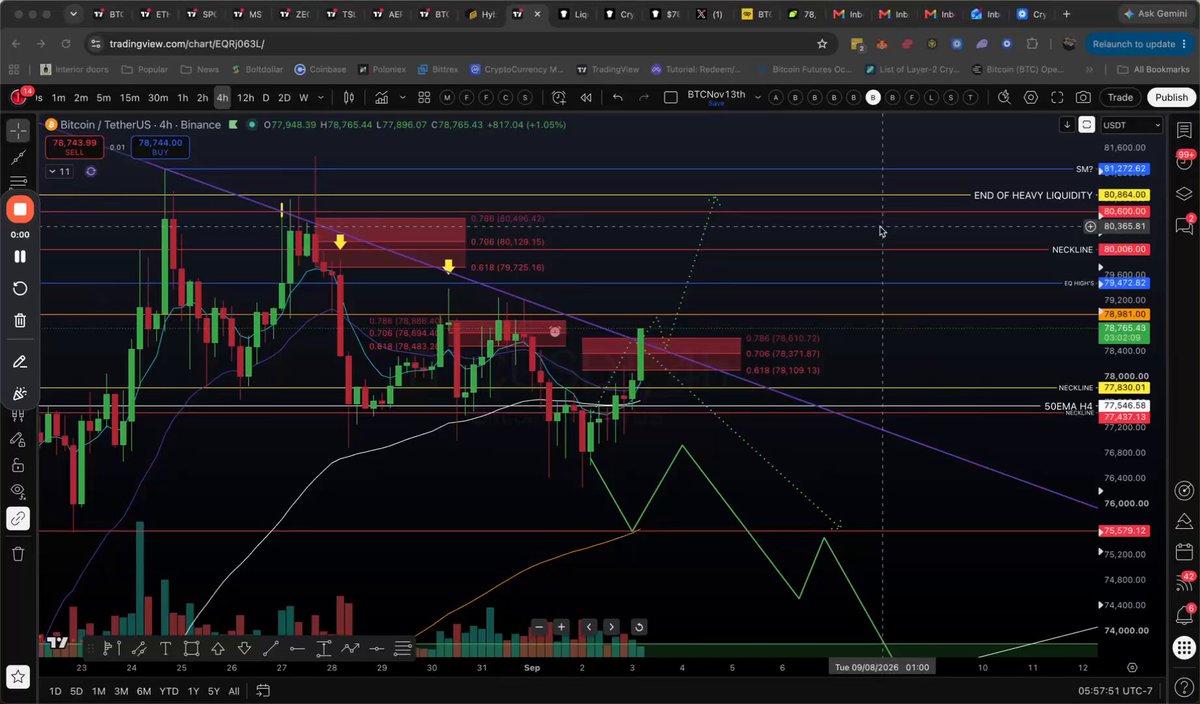Switch to the 12h timeframe
Image resolution: width=1200 pixels, height=704 pixels.
pyautogui.click(x=245, y=97)
